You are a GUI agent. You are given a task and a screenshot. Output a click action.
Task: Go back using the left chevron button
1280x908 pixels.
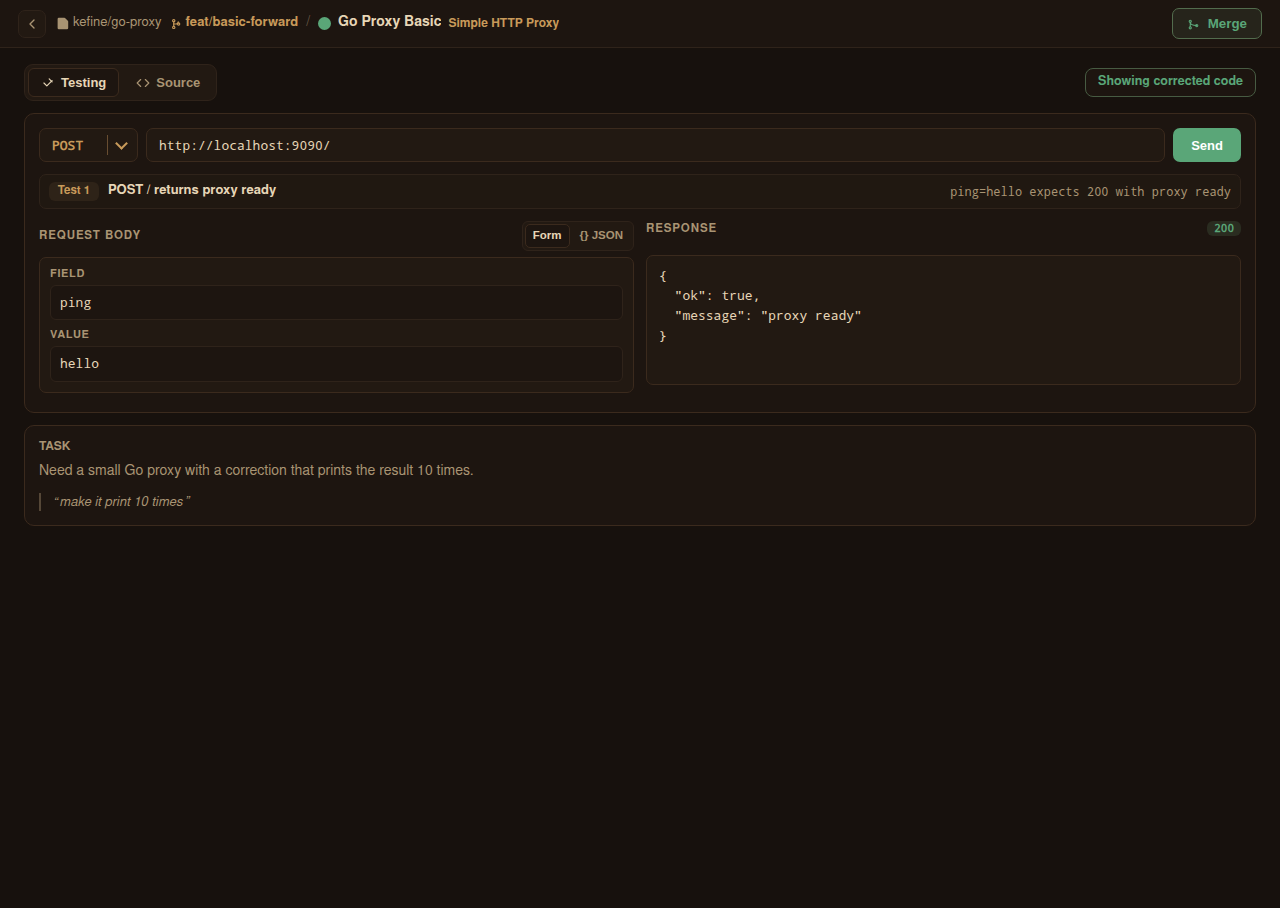pos(32,23)
